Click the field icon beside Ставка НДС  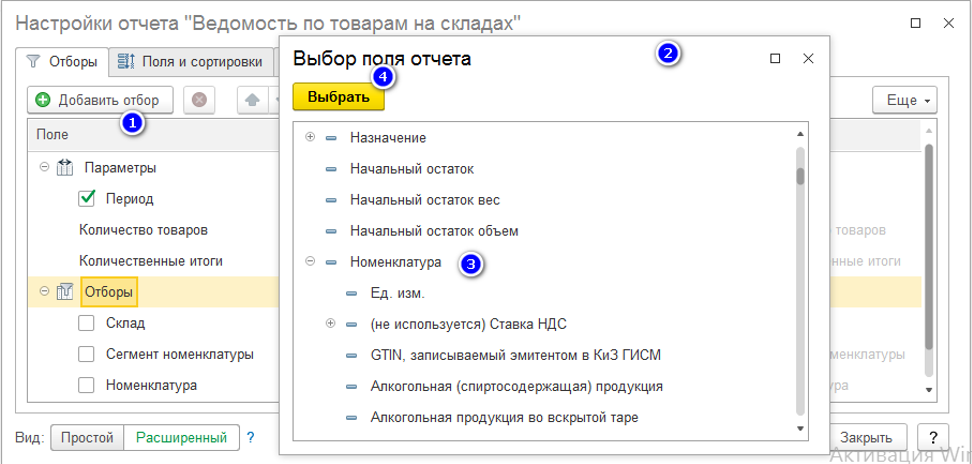(x=351, y=324)
